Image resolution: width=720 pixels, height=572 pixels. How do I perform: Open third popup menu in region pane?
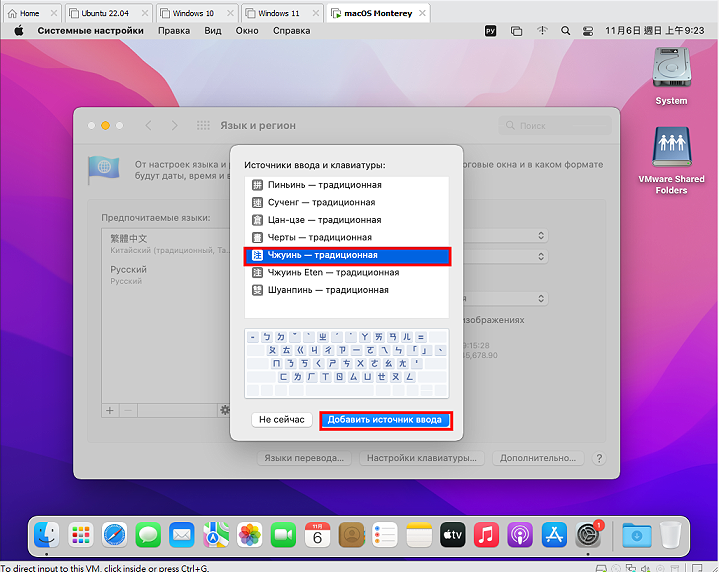point(541,299)
